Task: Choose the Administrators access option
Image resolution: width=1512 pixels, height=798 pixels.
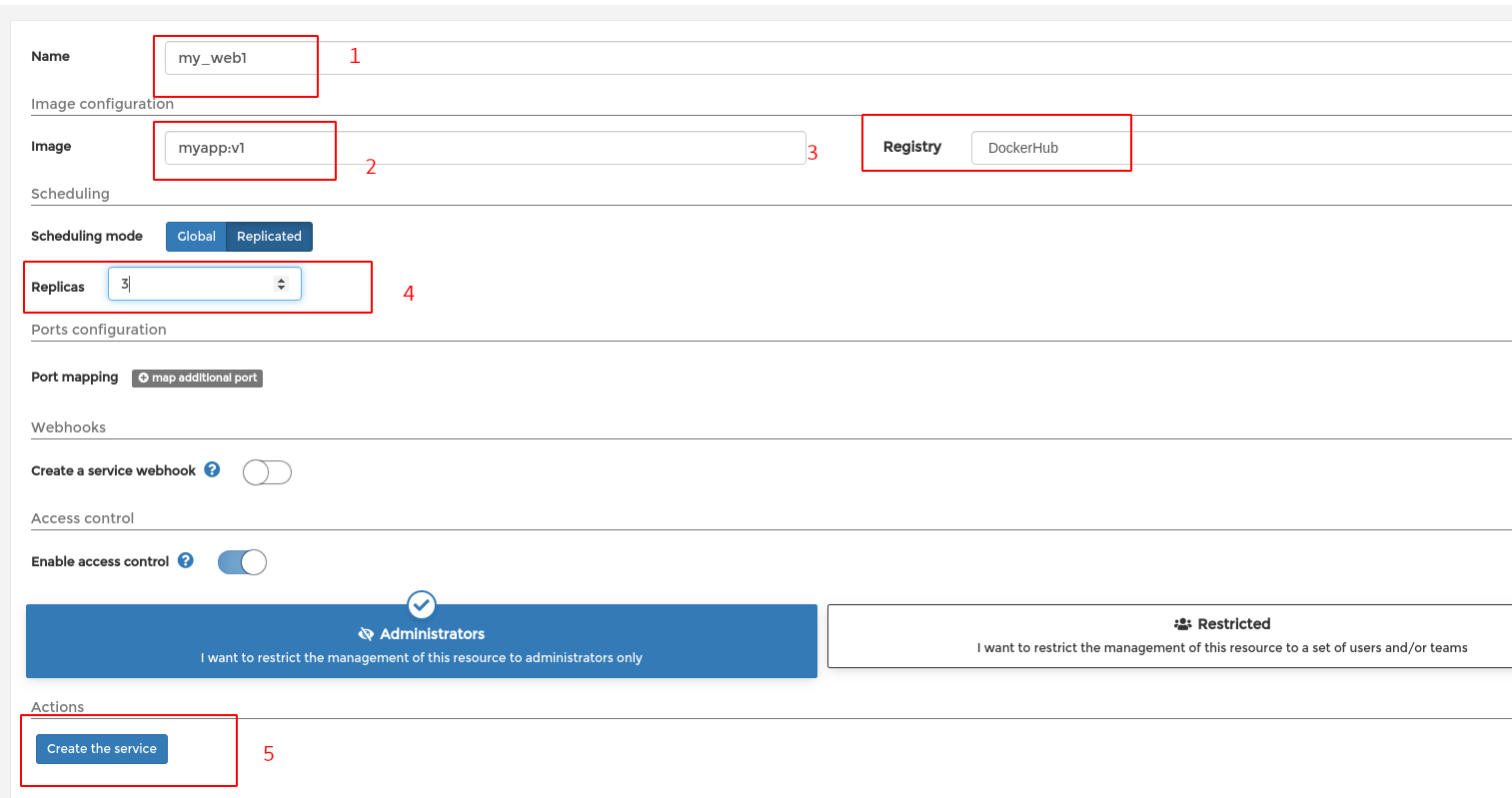Action: coord(422,641)
